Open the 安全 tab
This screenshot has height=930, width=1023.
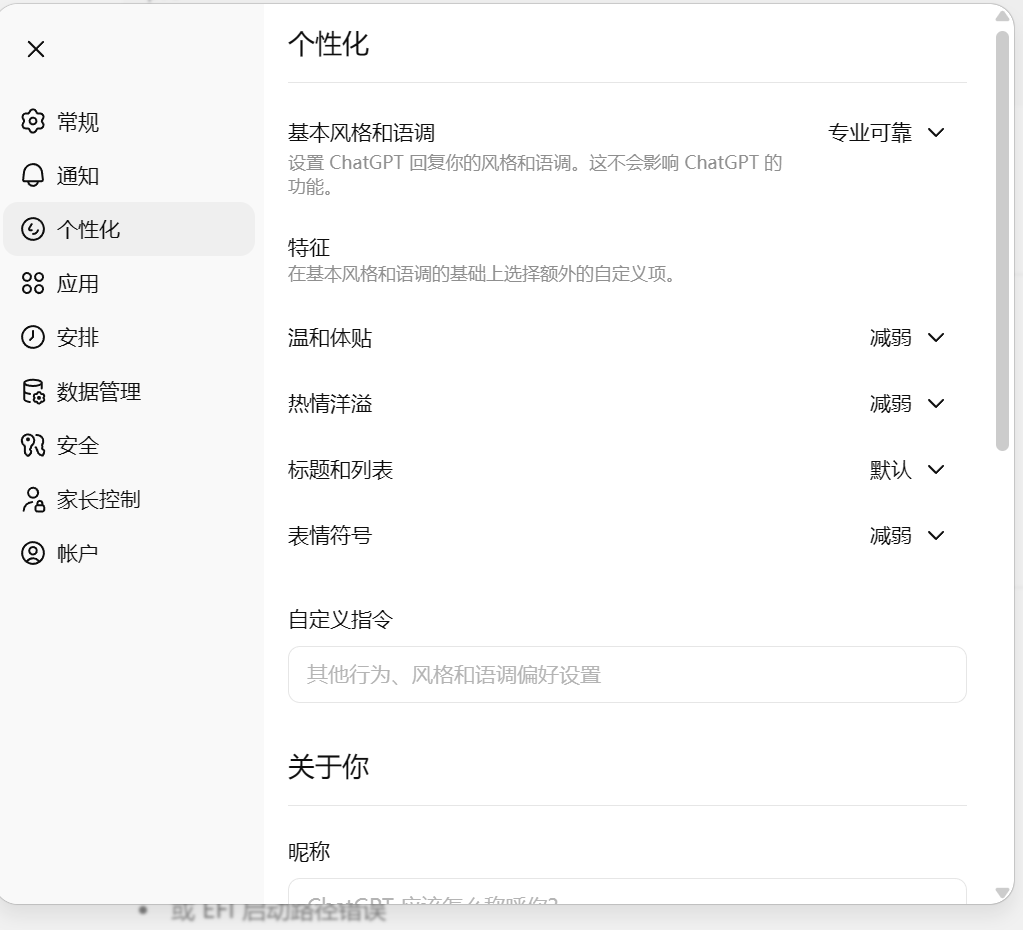tap(129, 446)
